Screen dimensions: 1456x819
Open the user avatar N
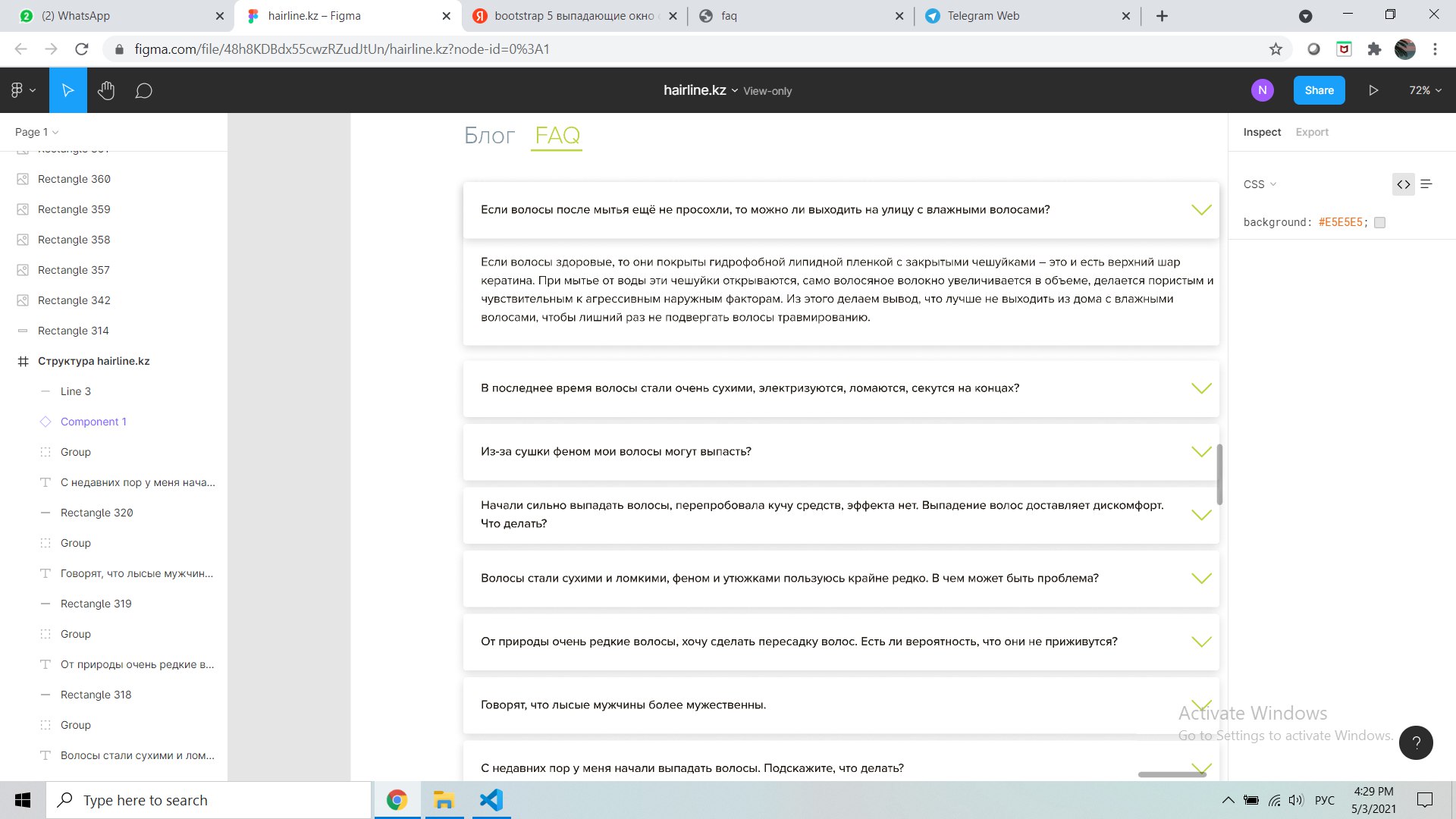click(1262, 90)
